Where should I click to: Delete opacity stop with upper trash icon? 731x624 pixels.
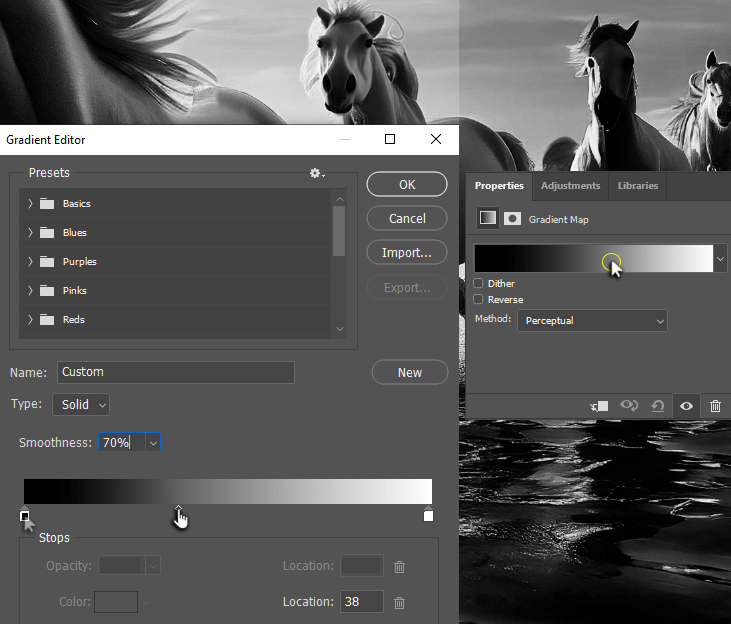pyautogui.click(x=400, y=567)
